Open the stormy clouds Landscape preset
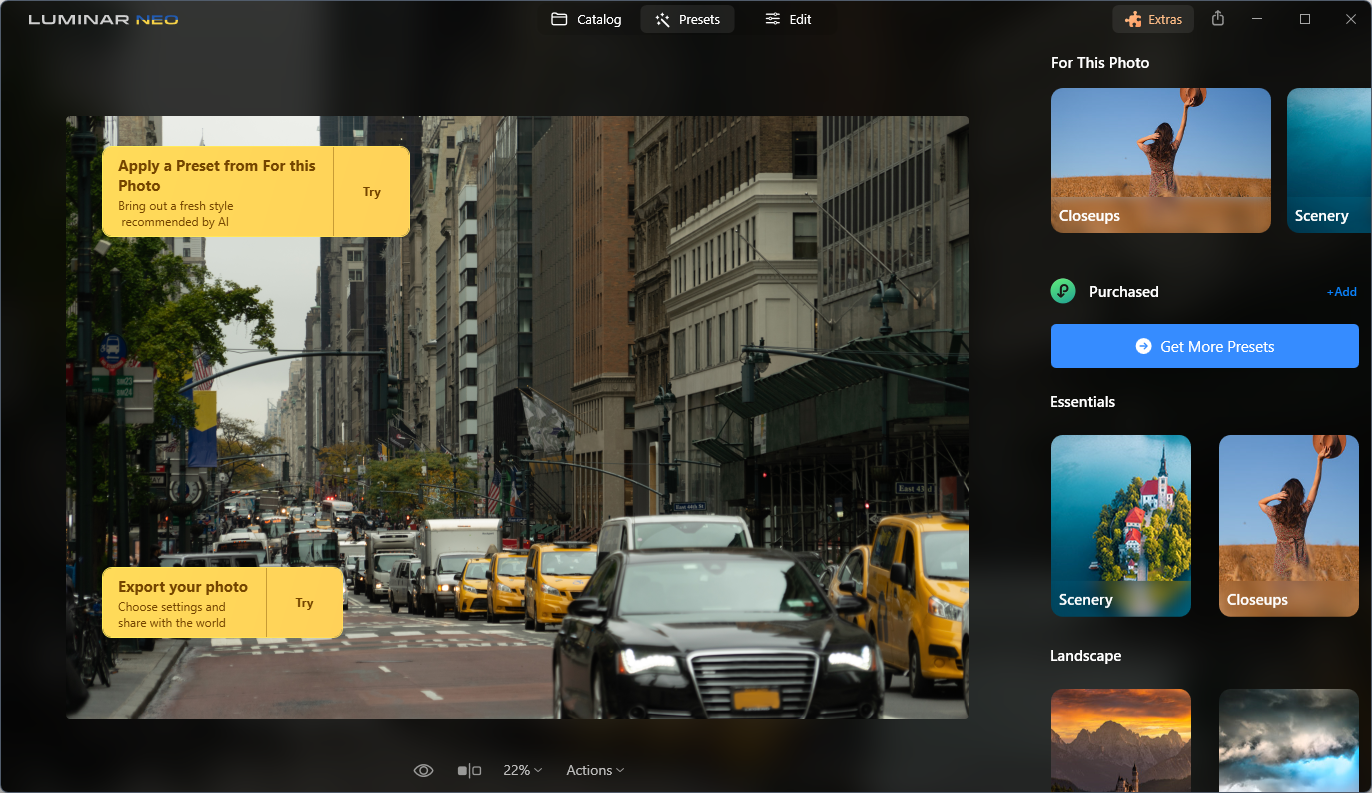1372x793 pixels. (1289, 740)
